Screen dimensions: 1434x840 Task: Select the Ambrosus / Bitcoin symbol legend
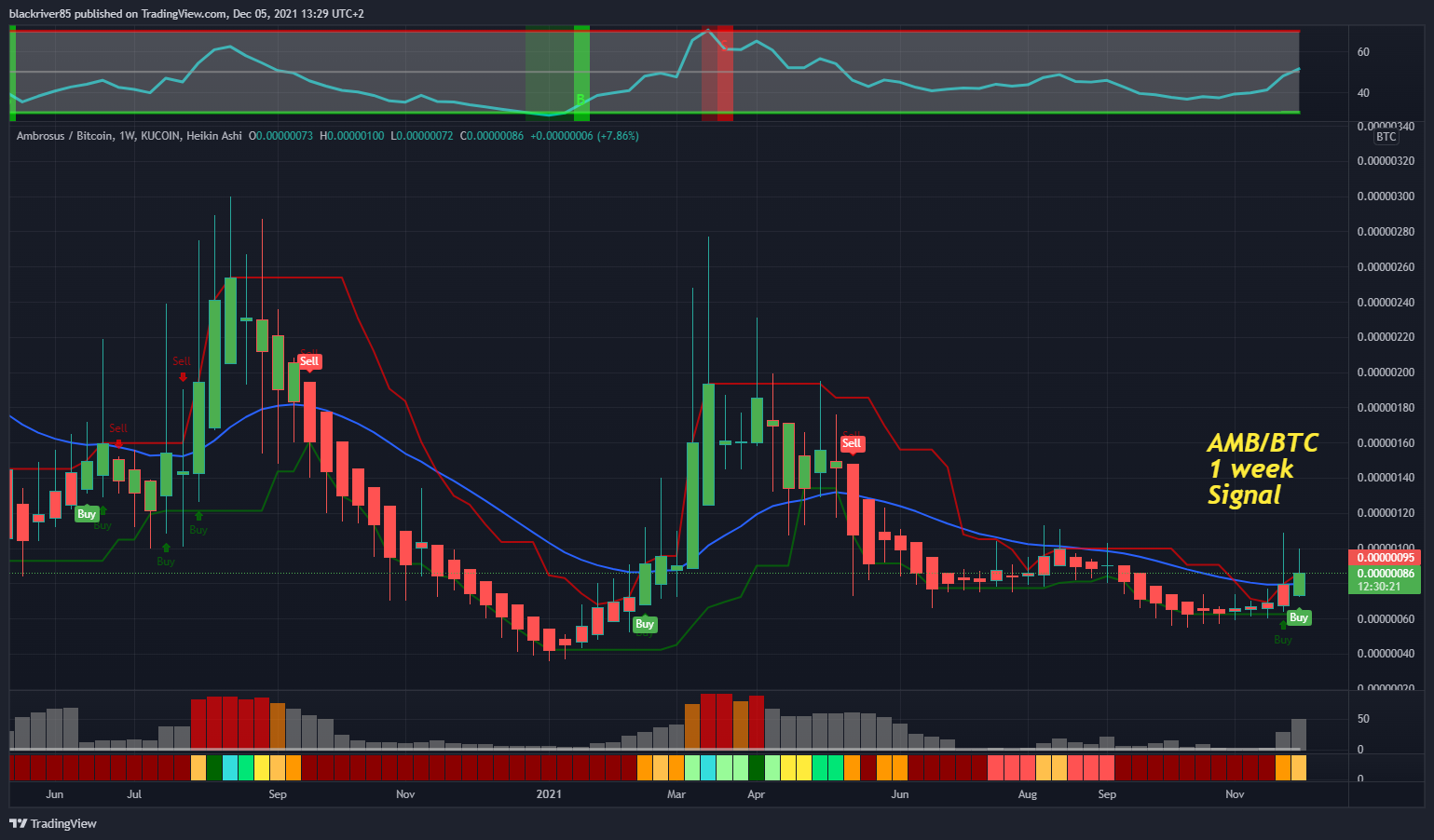[130, 136]
